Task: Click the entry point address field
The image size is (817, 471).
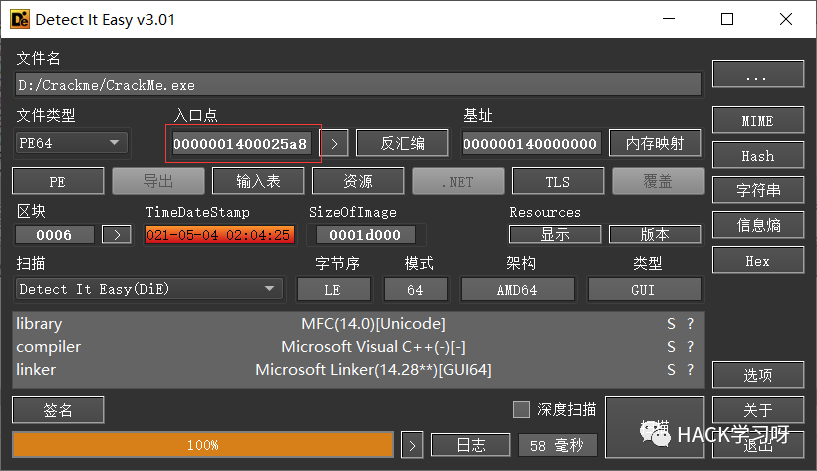Action: click(241, 143)
